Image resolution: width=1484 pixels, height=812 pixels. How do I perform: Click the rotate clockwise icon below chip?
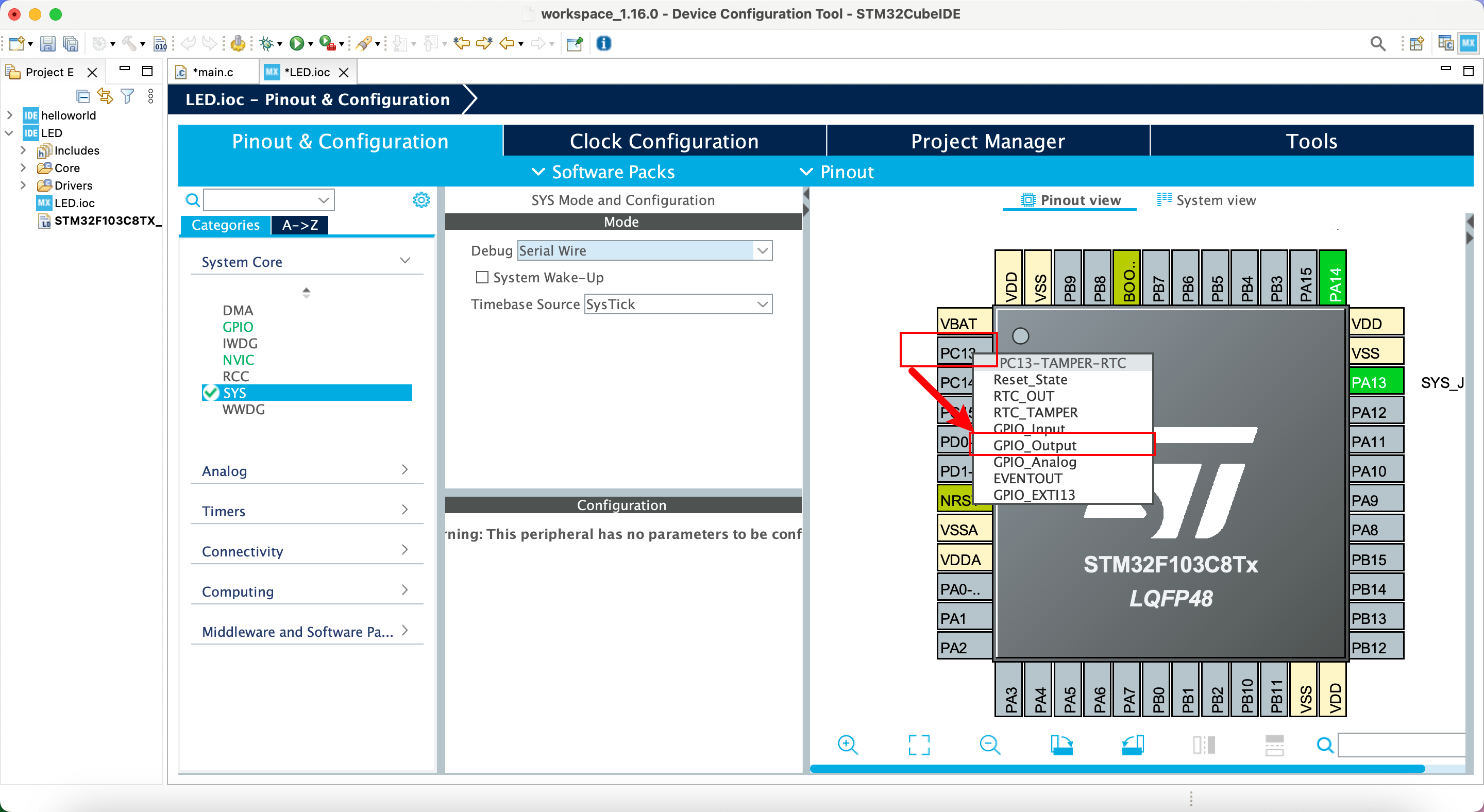1061,745
